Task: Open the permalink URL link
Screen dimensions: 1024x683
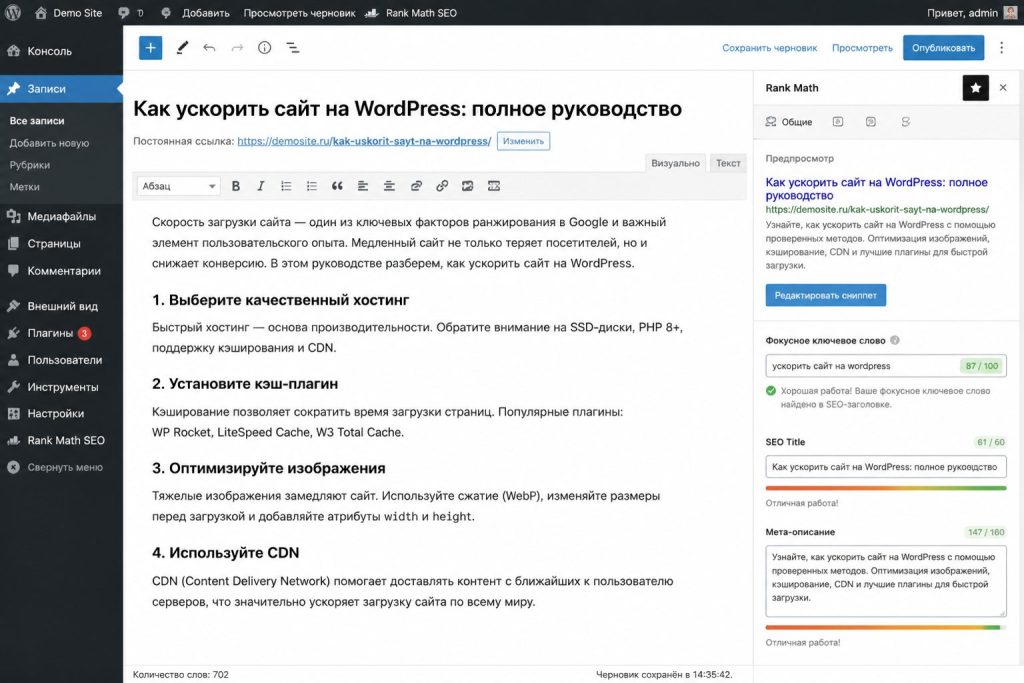Action: (x=364, y=141)
